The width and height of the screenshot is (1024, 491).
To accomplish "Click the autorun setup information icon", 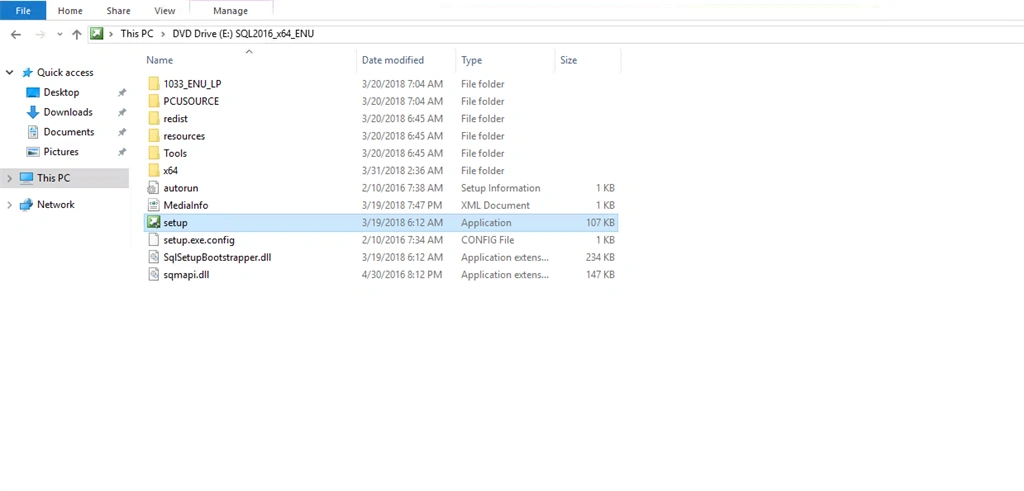I will click(153, 188).
